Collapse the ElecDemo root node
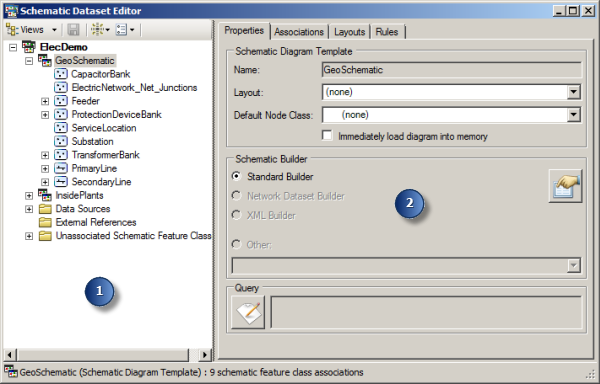600x384 pixels. (x=13, y=47)
